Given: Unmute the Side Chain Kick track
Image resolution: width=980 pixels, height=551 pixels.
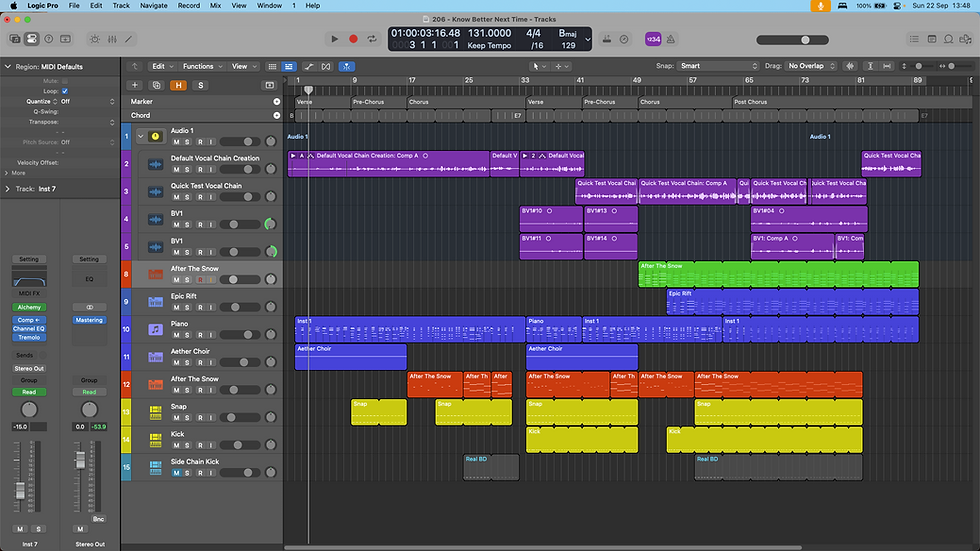Looking at the screenshot, I should (x=176, y=473).
